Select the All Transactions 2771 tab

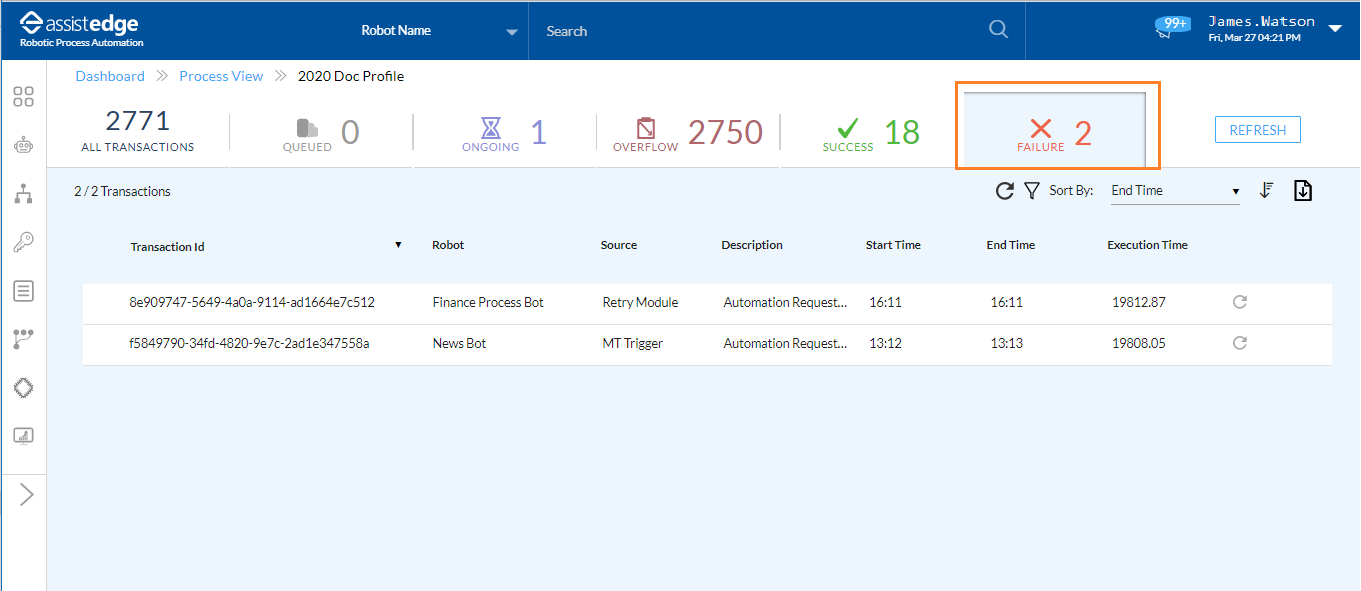tap(138, 131)
